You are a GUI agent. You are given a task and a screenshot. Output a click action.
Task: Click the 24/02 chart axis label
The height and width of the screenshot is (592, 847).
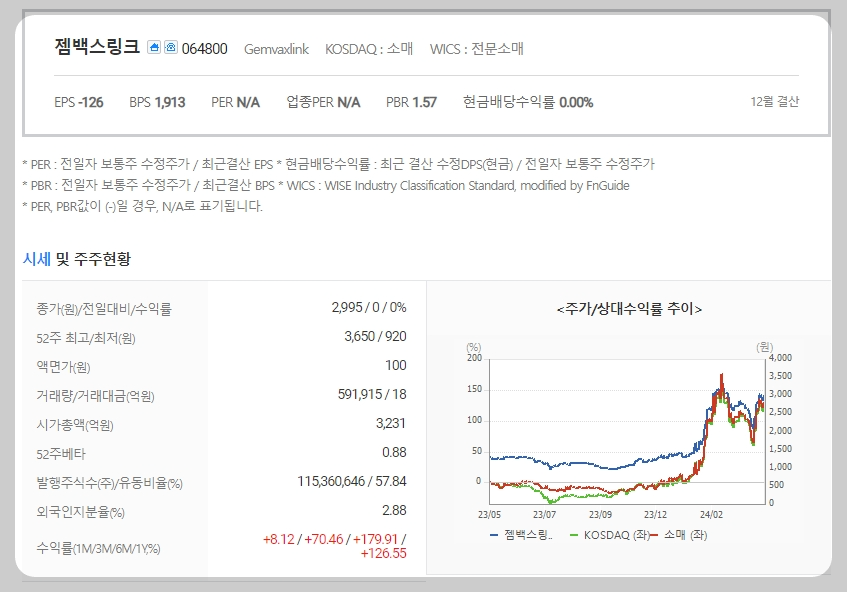pos(711,515)
